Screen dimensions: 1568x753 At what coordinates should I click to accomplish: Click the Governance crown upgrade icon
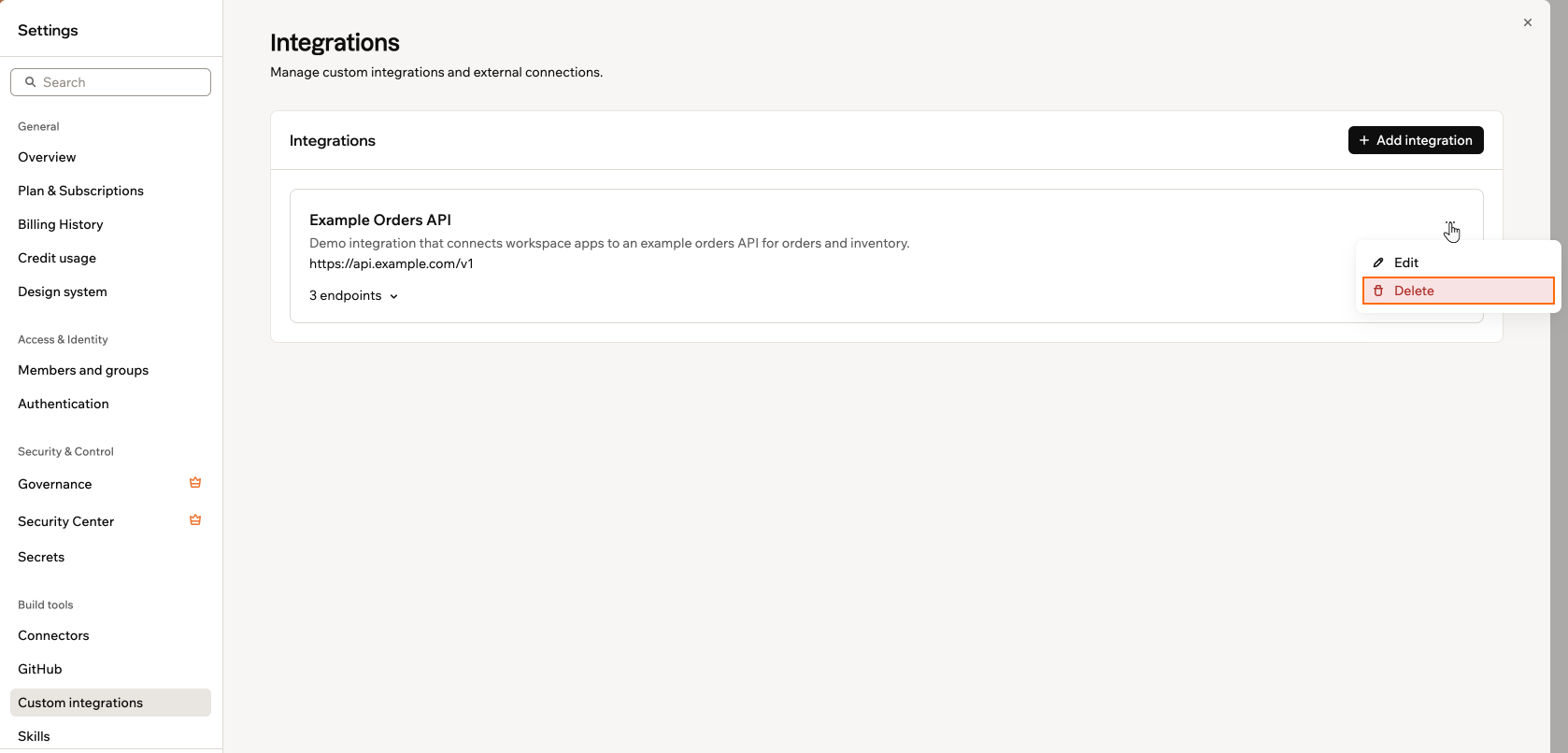pos(195,483)
